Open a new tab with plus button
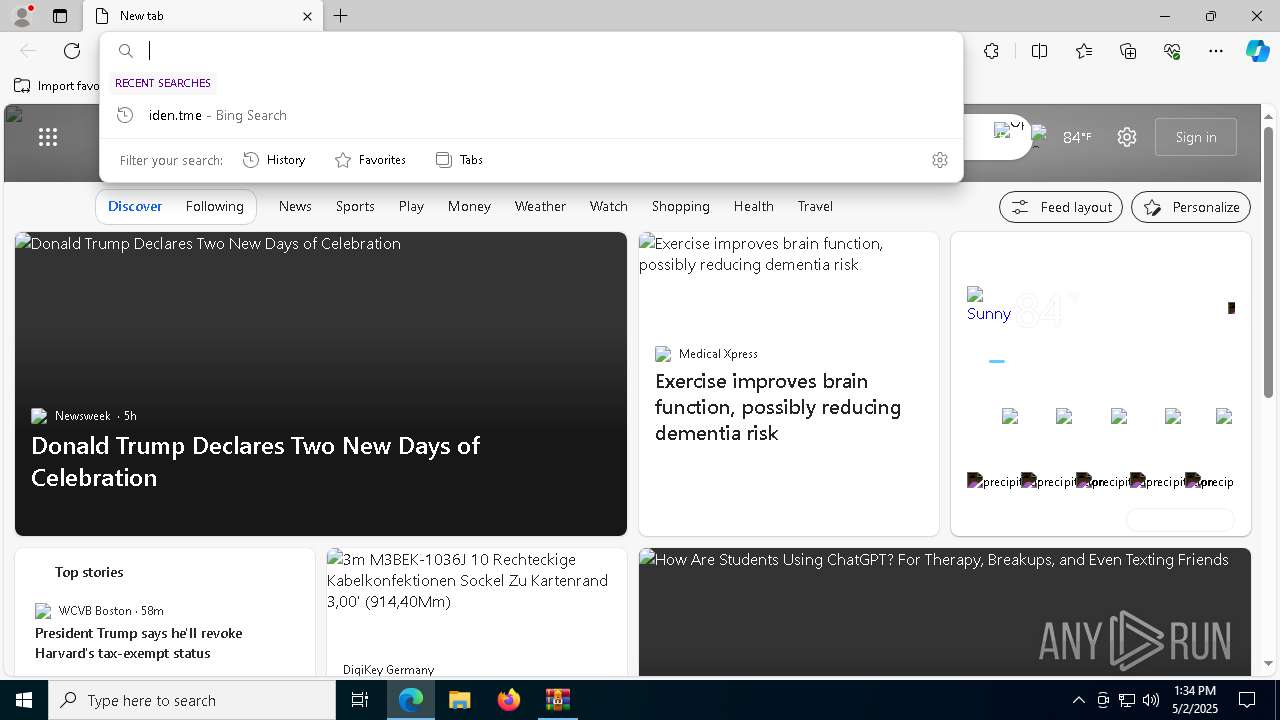Screen dimensions: 1280x720 click(341, 16)
